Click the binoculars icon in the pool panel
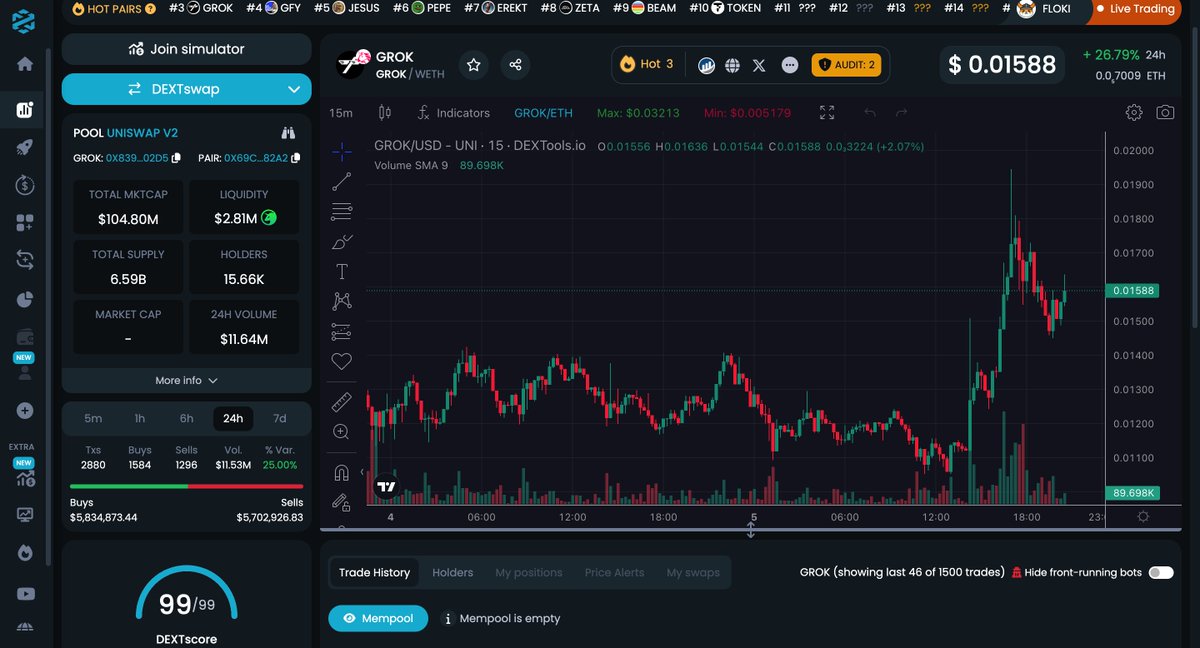1200x648 pixels. (288, 132)
